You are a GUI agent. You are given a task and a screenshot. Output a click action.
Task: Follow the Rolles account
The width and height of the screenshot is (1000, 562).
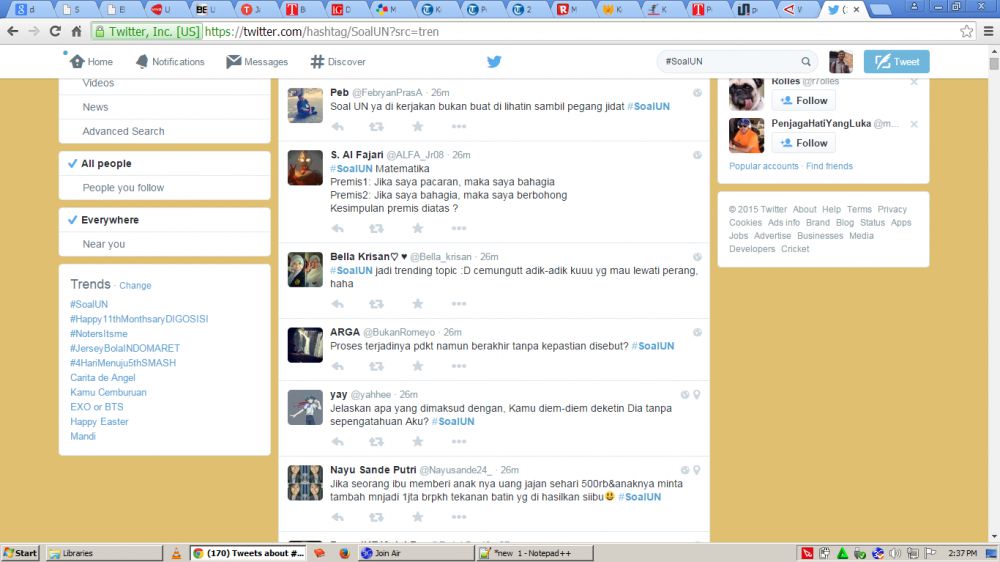(x=804, y=101)
